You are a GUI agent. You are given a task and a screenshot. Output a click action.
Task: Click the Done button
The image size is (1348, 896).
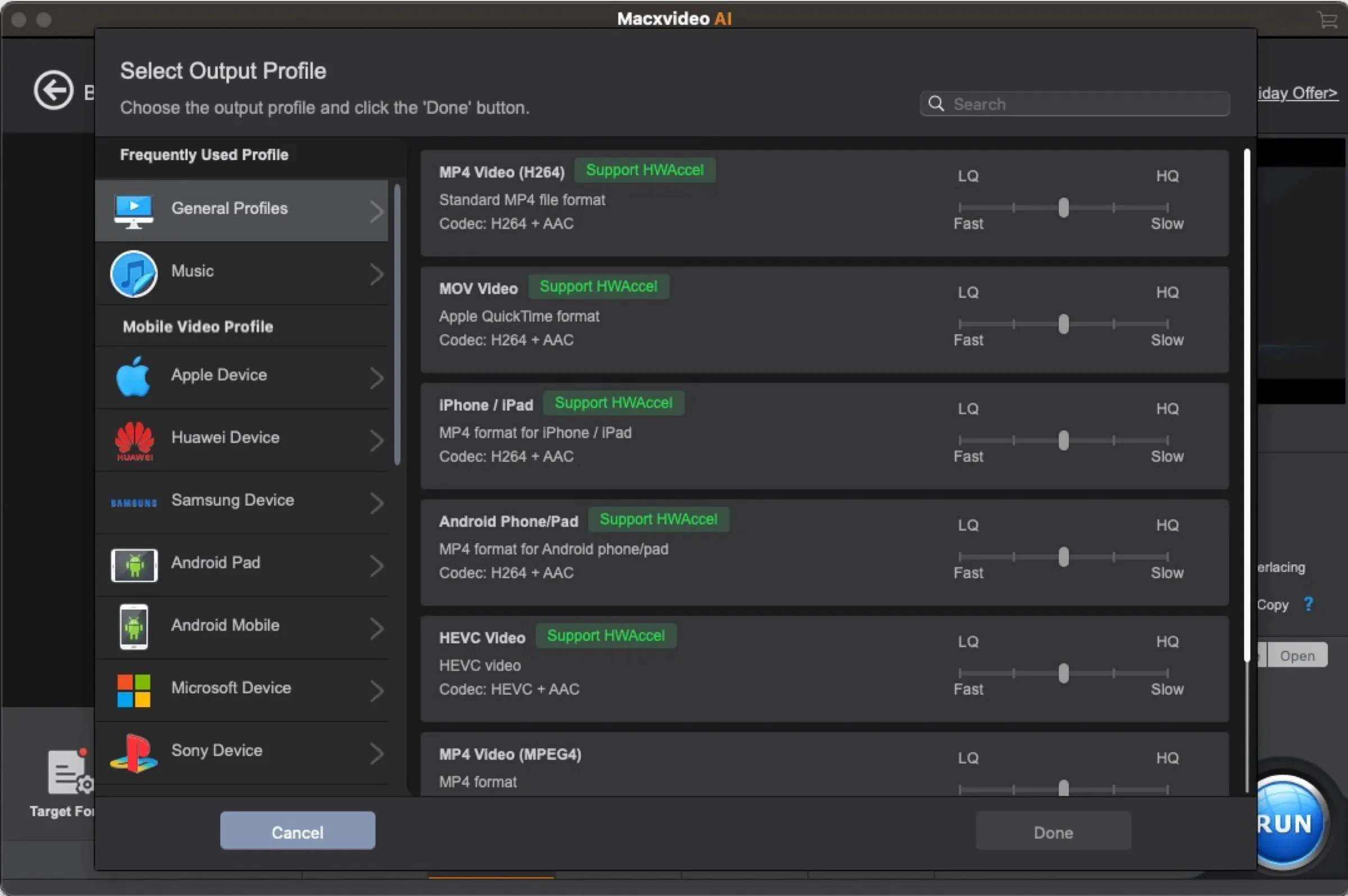coord(1053,832)
